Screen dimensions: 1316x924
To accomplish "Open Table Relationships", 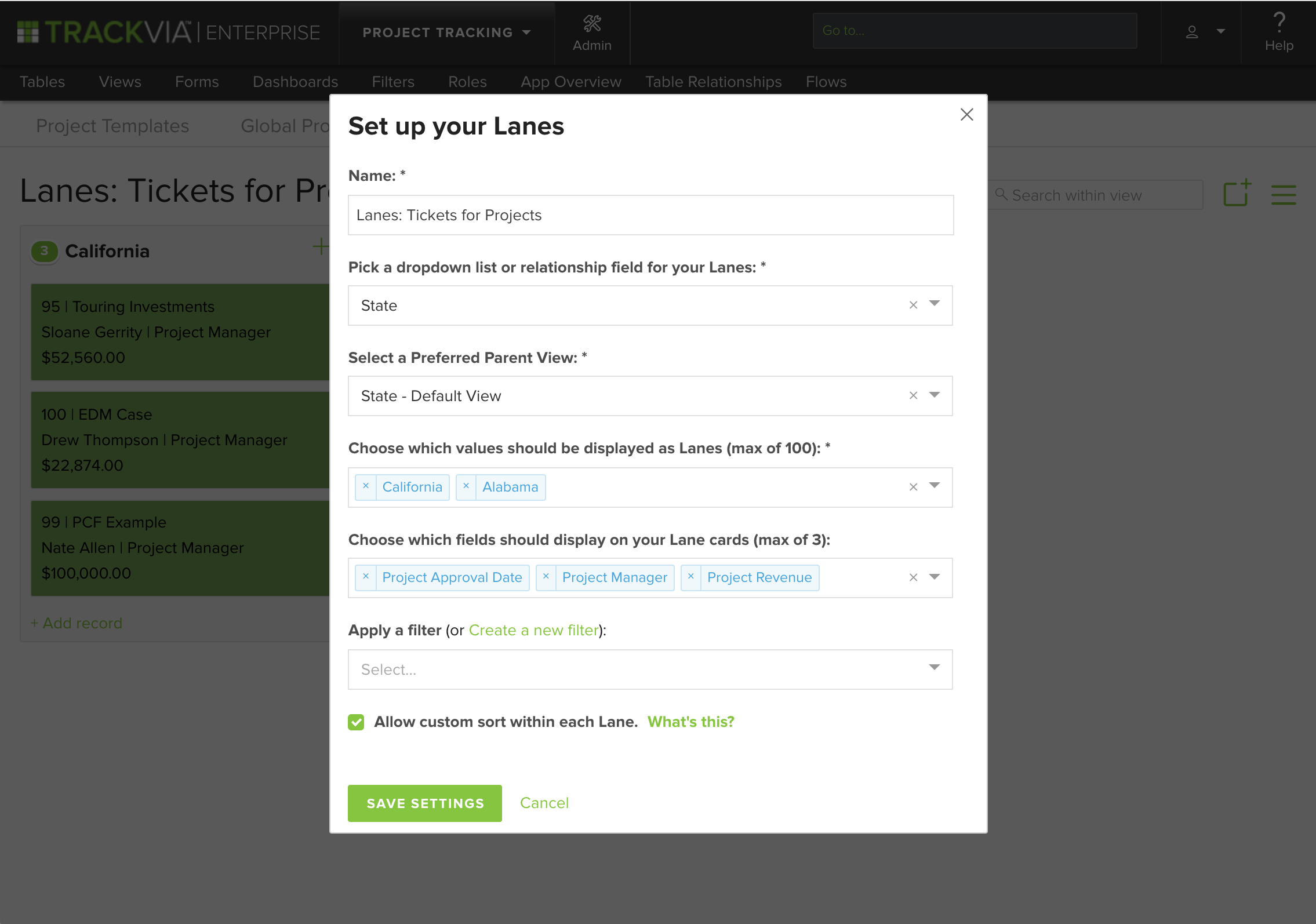I will click(714, 82).
